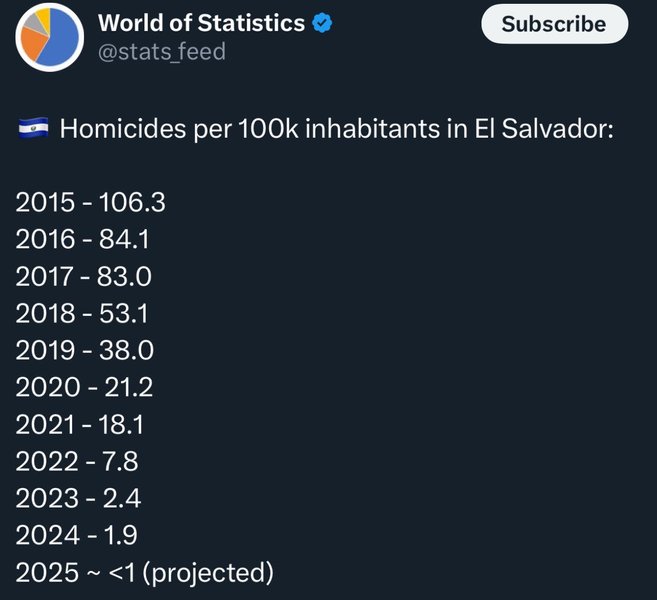Click the 2024 - 1.9 line
657x600 pixels.
click(77, 535)
